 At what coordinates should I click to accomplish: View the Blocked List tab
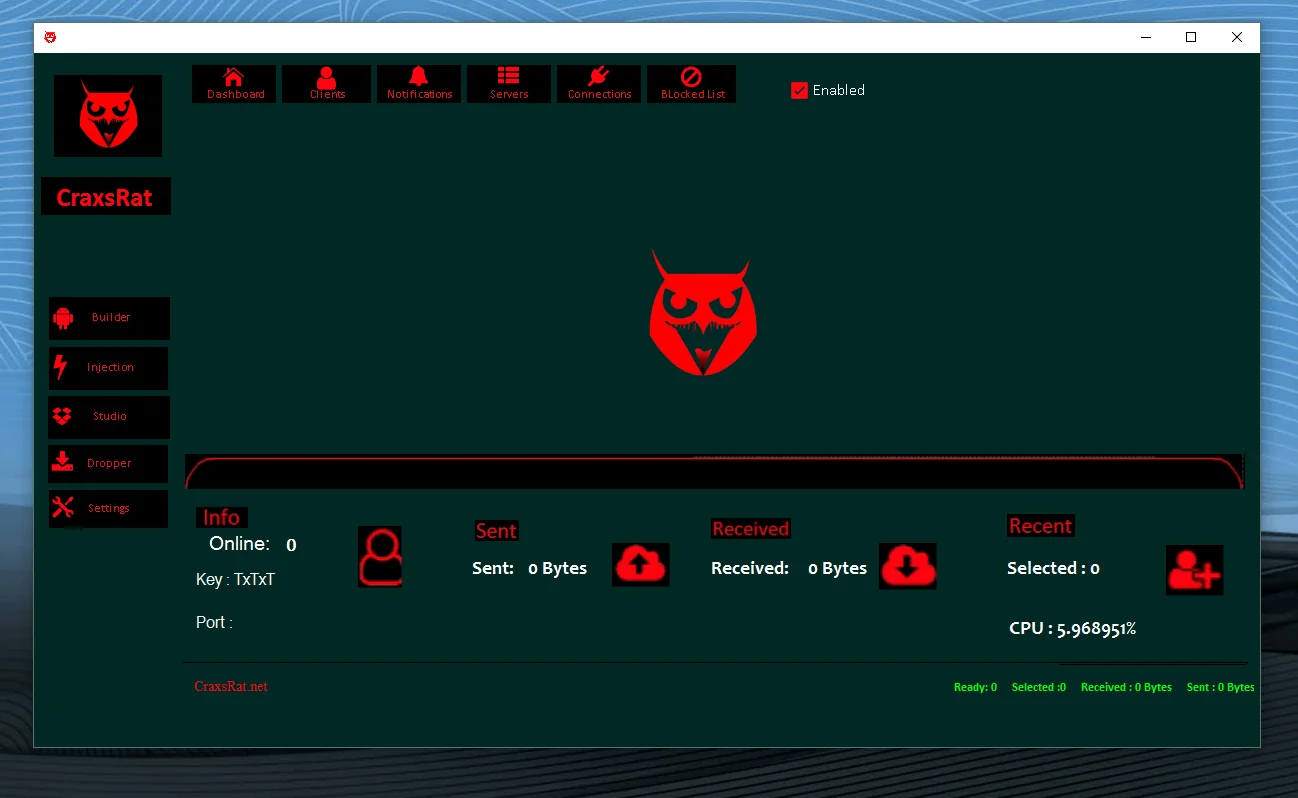(691, 84)
